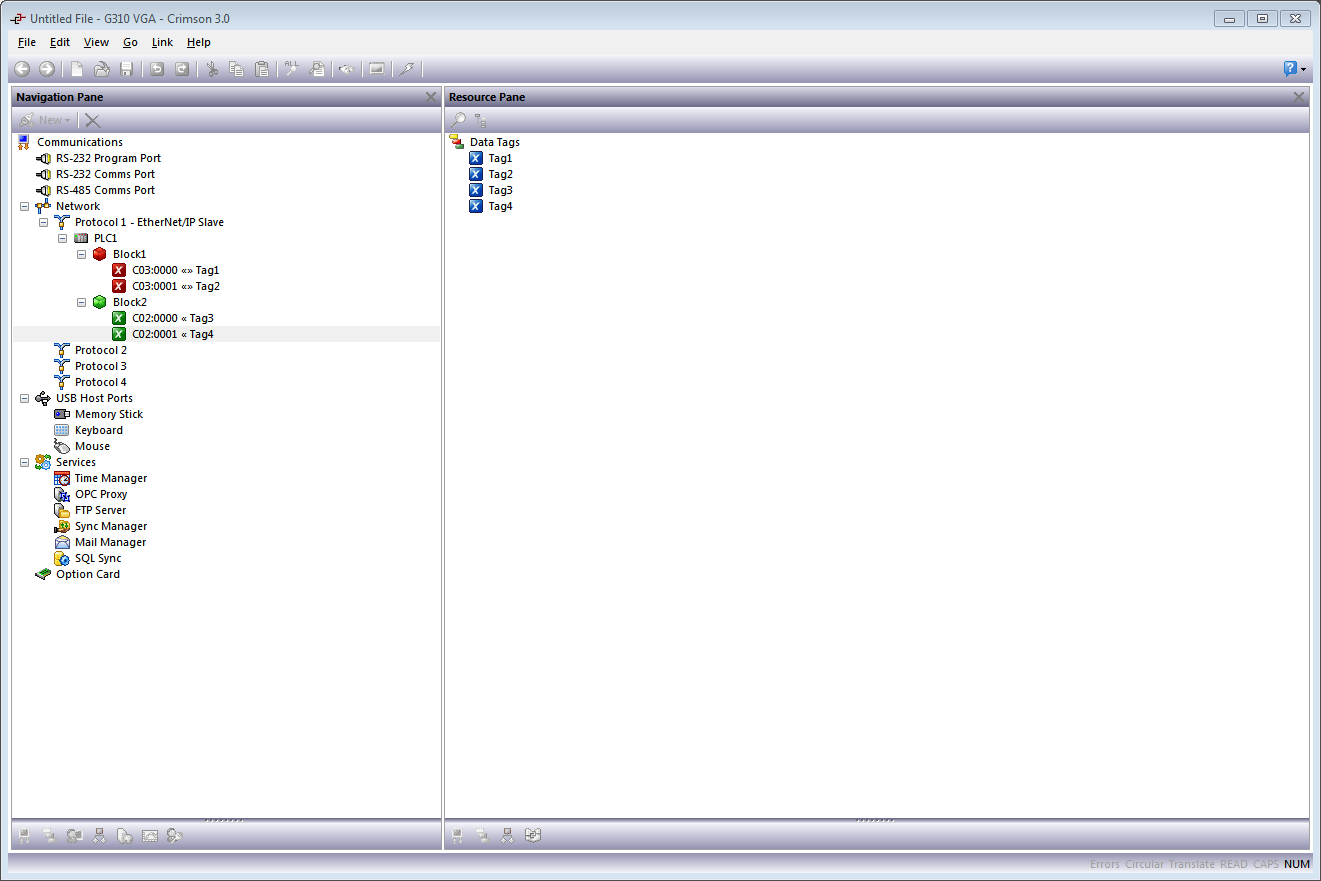Select mapping C03:0000 Tag1
Viewport: 1321px width, 881px height.
coord(175,270)
